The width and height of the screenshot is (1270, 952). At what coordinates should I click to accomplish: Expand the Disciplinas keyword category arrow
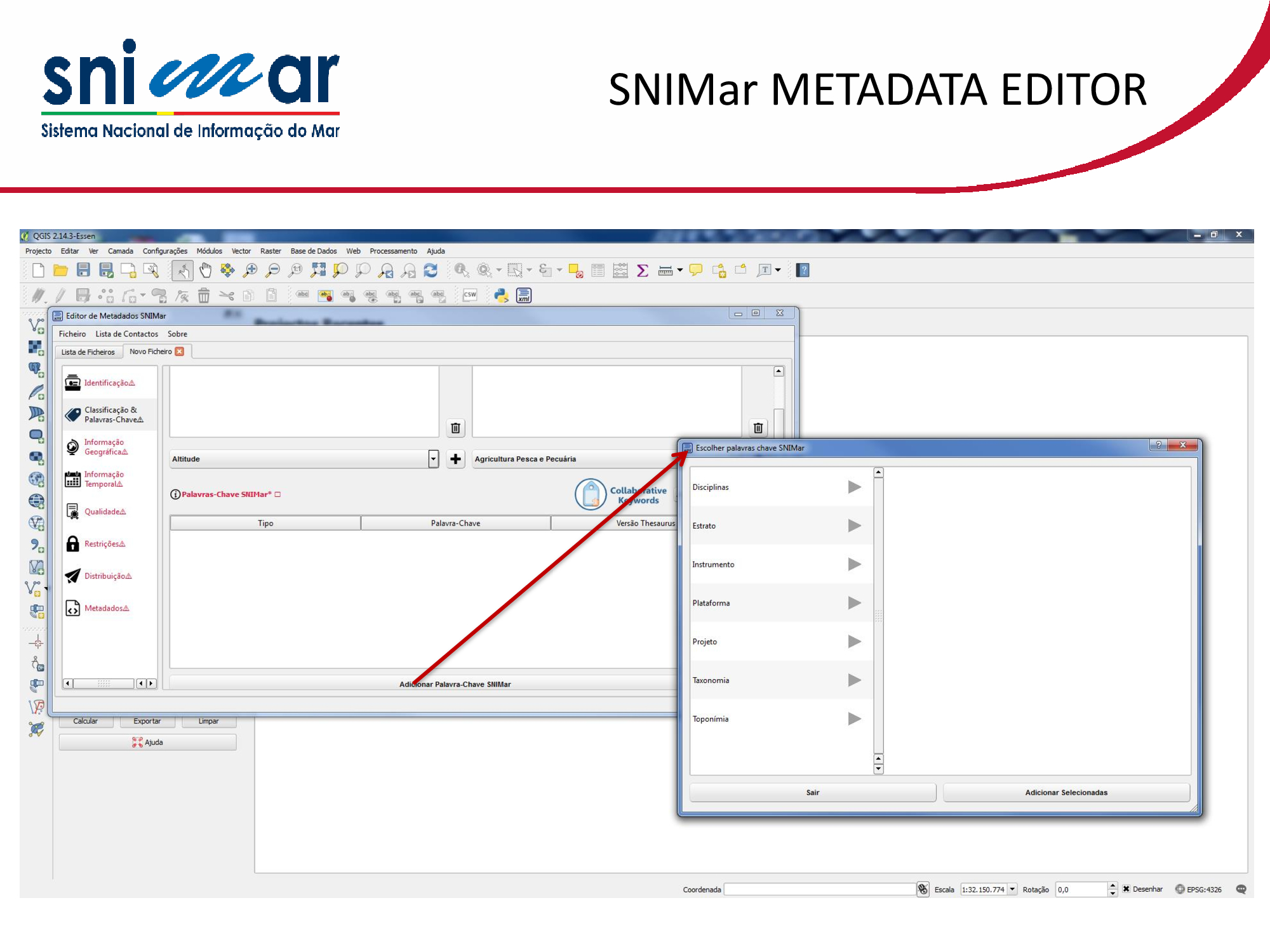[x=854, y=487]
